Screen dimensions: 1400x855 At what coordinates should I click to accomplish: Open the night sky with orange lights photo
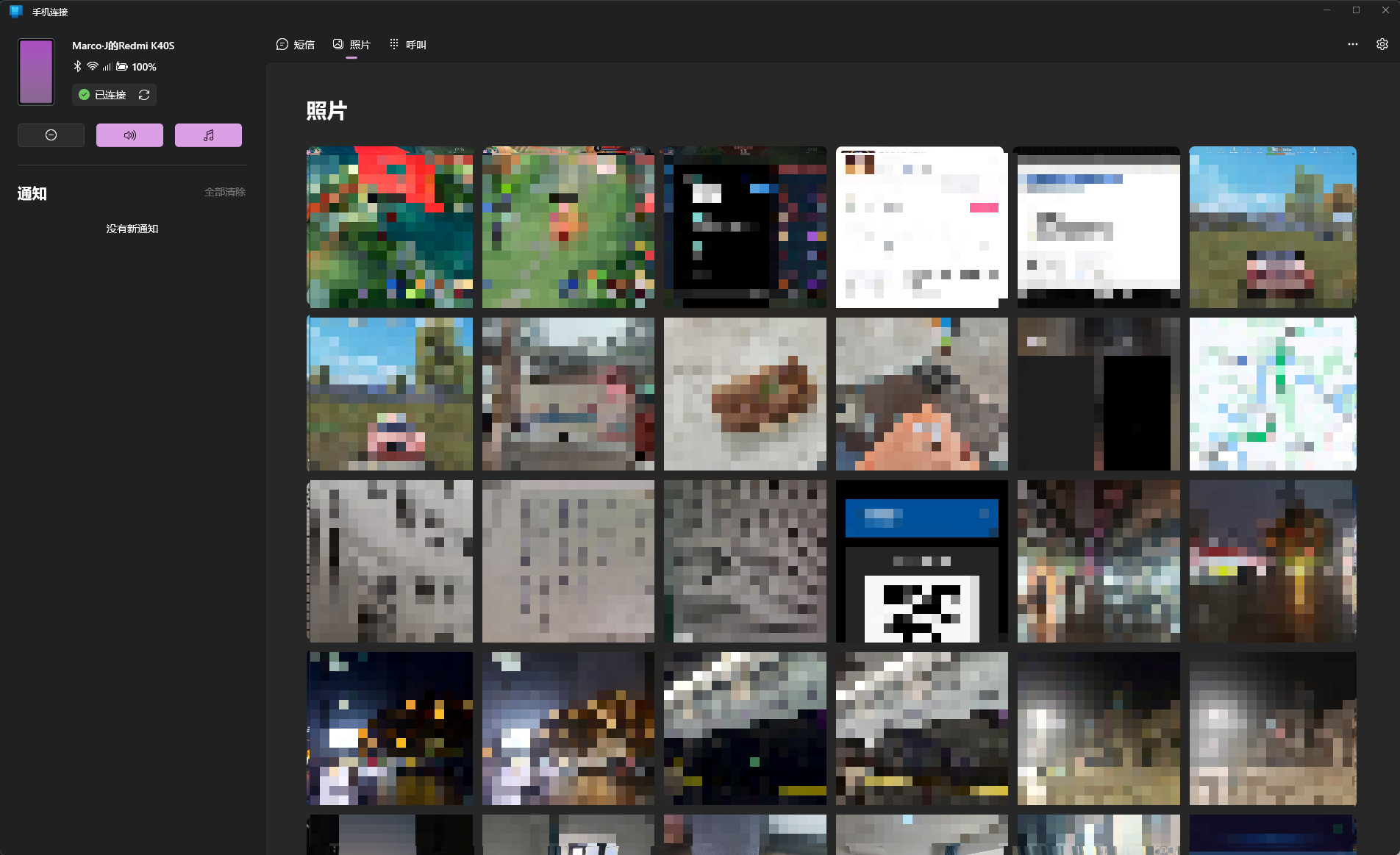pyautogui.click(x=390, y=728)
